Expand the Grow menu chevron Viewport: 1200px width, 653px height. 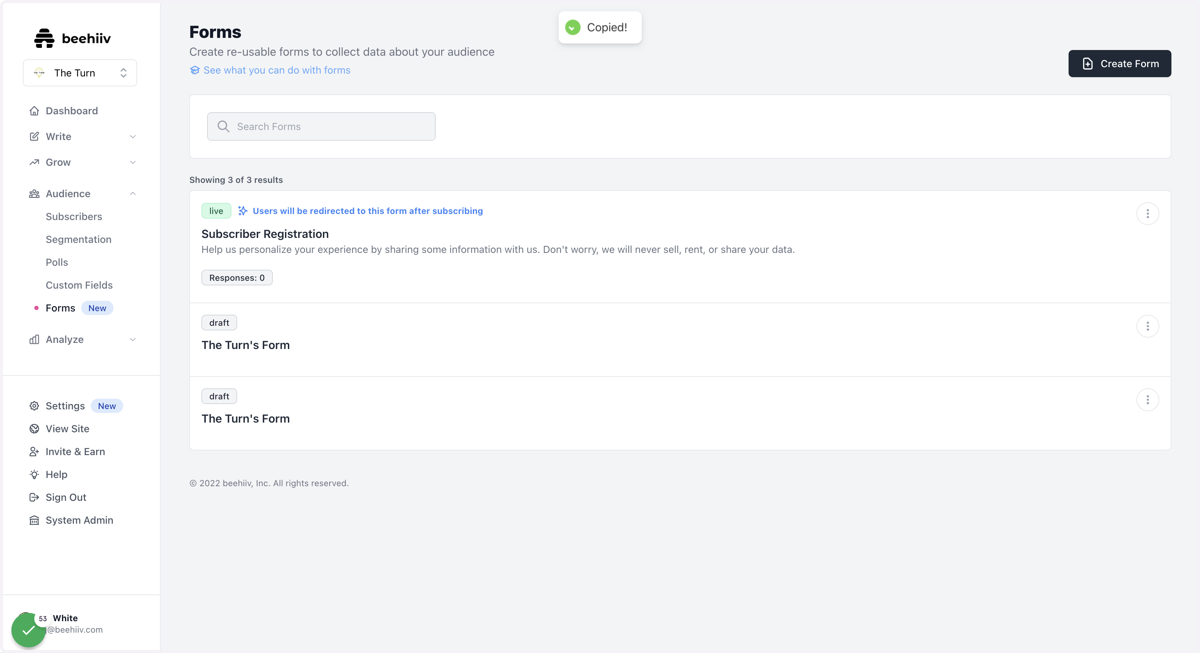click(133, 162)
